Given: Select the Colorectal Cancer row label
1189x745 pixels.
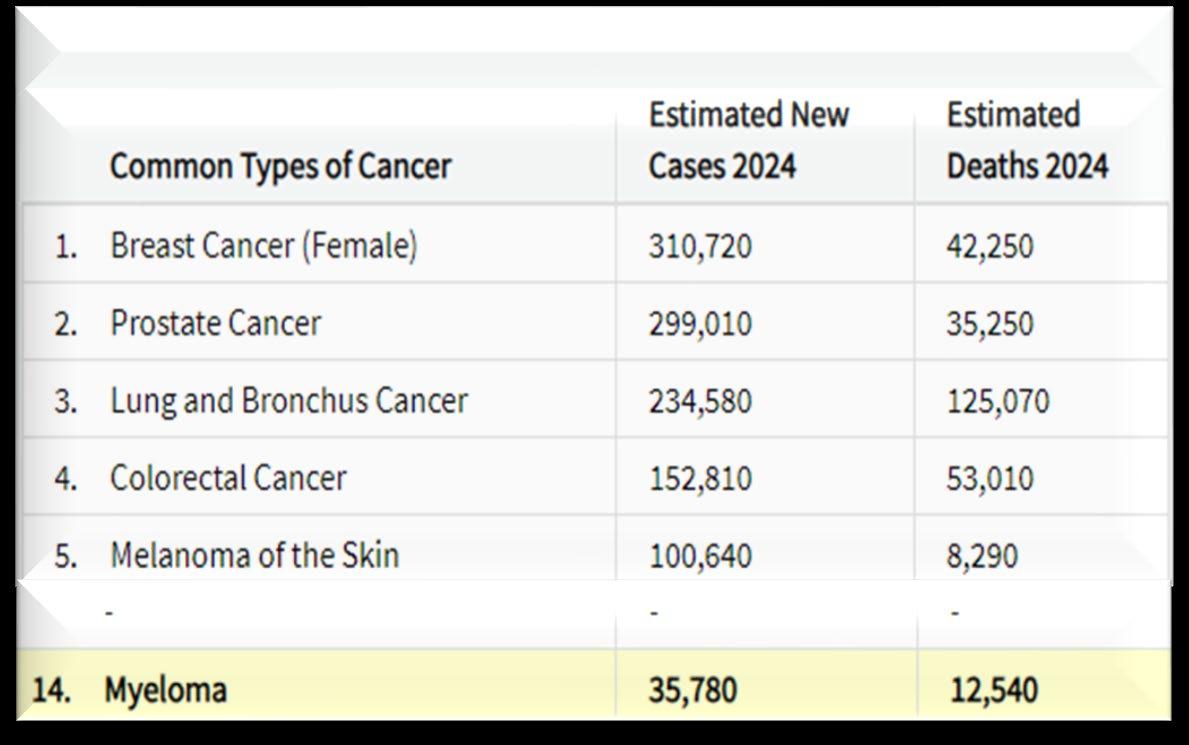Looking at the screenshot, I should (x=228, y=478).
